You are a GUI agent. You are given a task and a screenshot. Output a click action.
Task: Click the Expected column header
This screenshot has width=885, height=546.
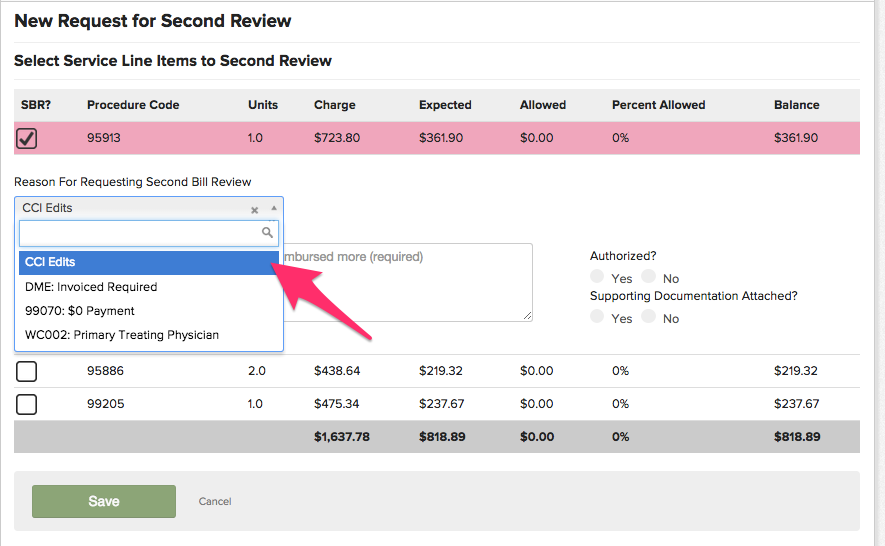pos(445,105)
